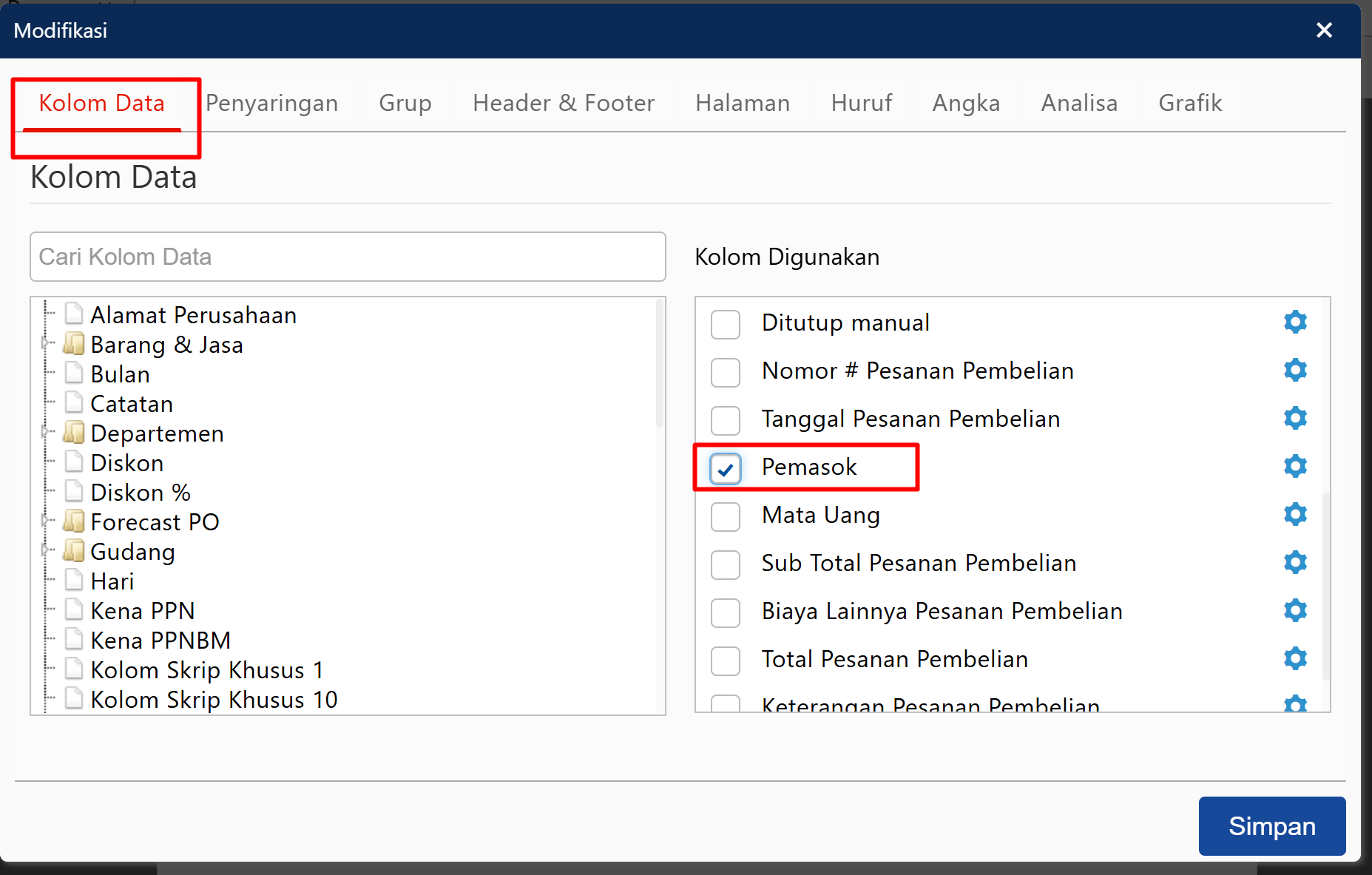This screenshot has height=875, width=1372.
Task: Expand the Barang & Jasa folder
Action: pos(46,343)
